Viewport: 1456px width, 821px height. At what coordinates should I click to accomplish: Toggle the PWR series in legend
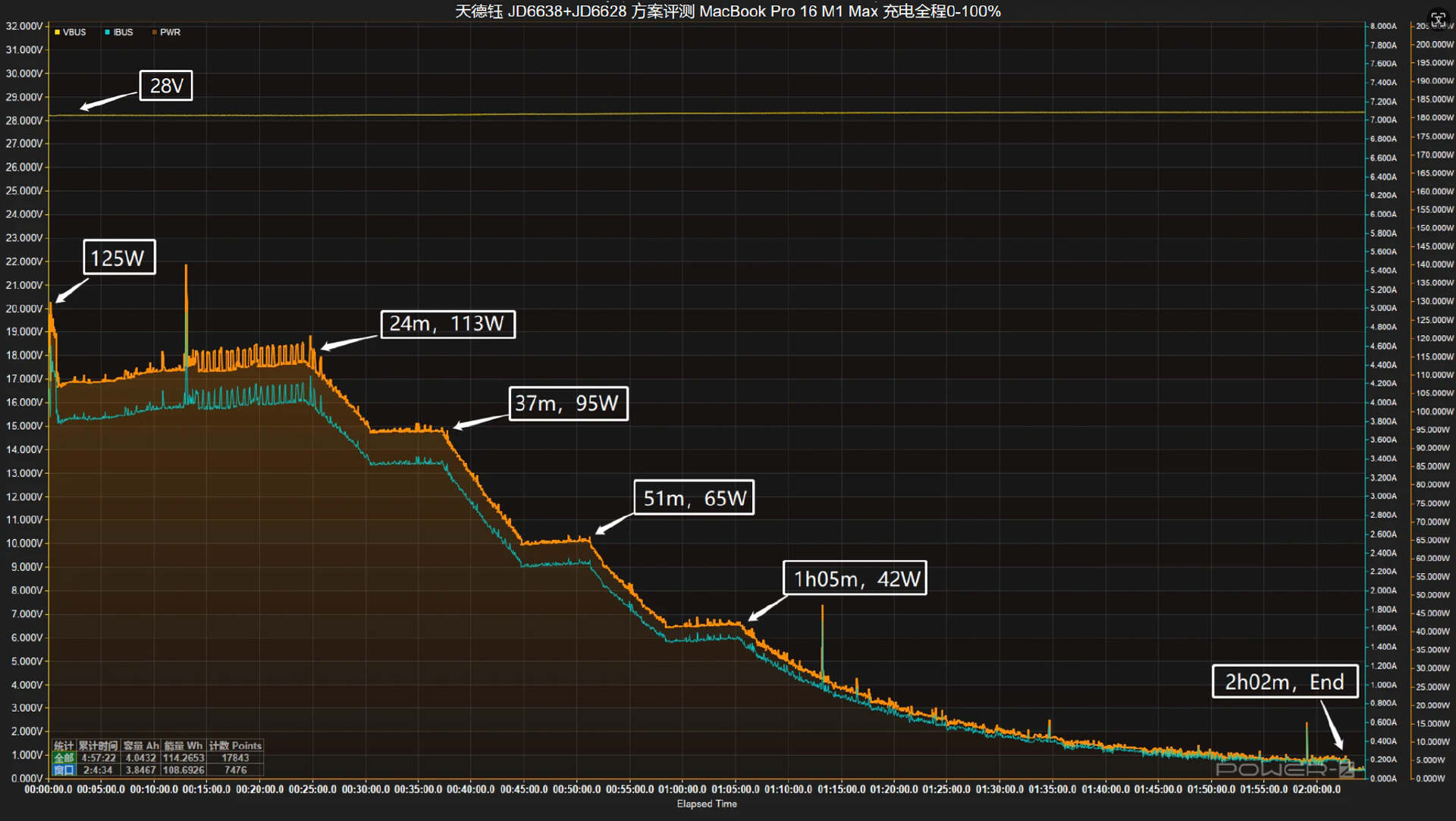pyautogui.click(x=170, y=33)
